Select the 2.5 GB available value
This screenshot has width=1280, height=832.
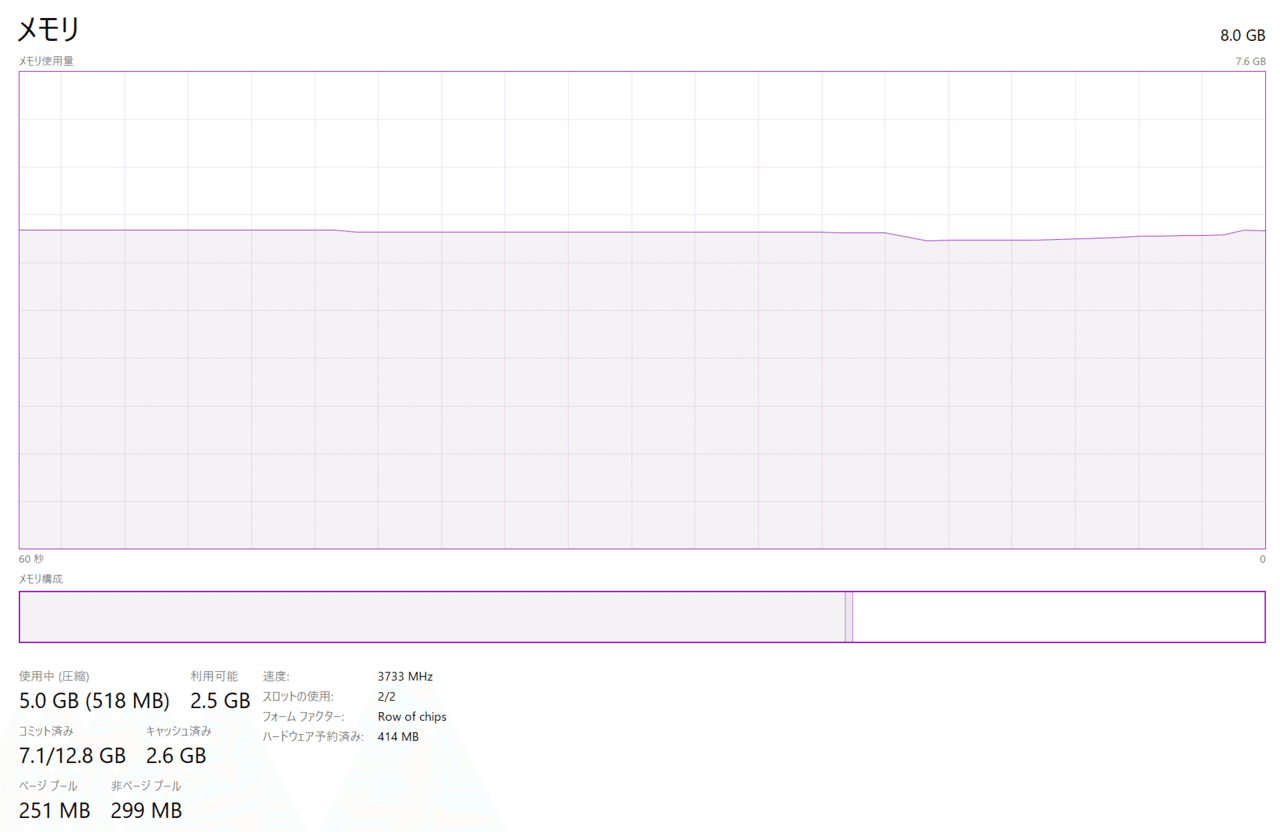(x=220, y=700)
